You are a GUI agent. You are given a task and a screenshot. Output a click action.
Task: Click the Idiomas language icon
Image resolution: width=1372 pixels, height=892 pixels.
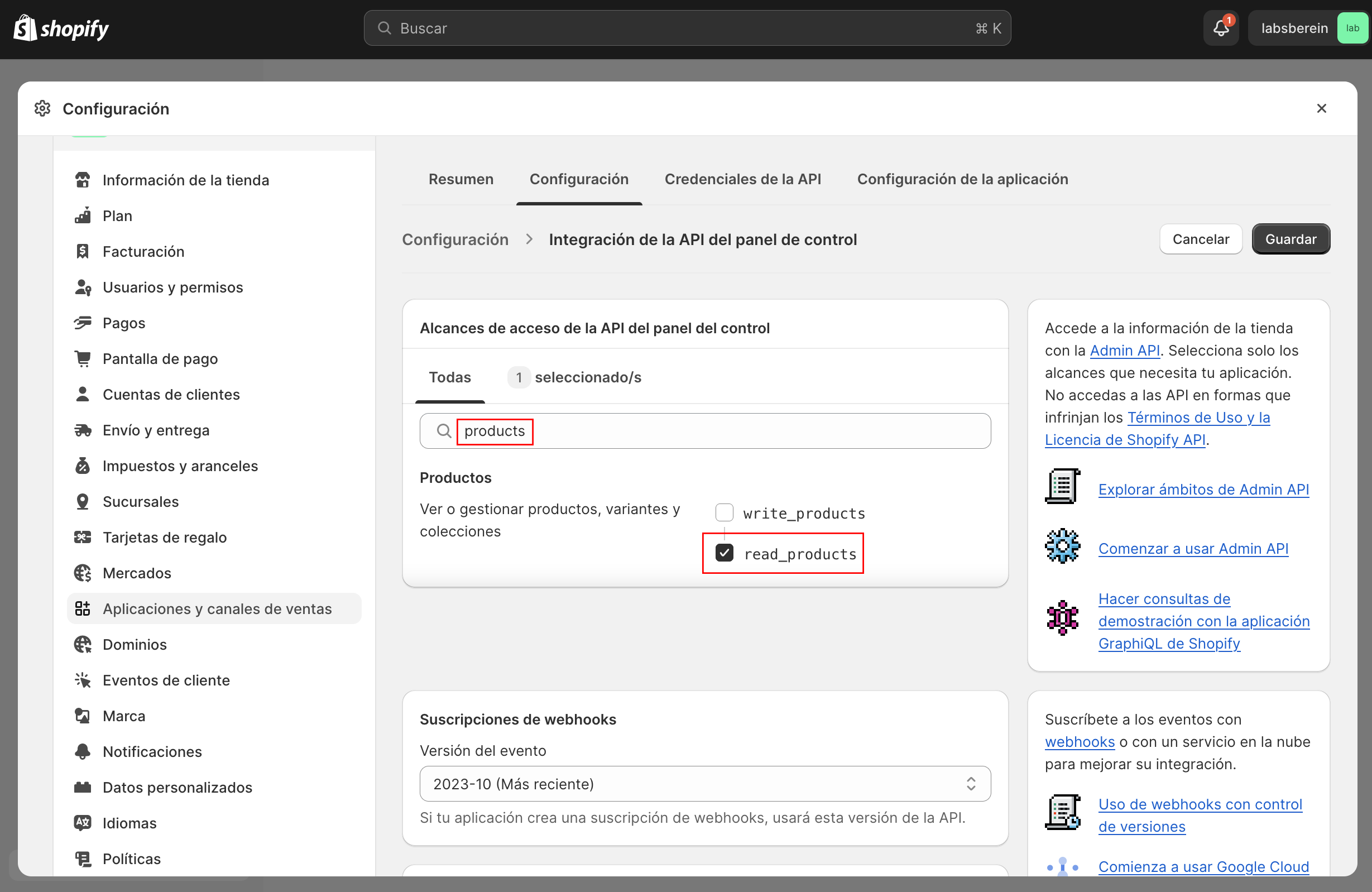[x=83, y=823]
